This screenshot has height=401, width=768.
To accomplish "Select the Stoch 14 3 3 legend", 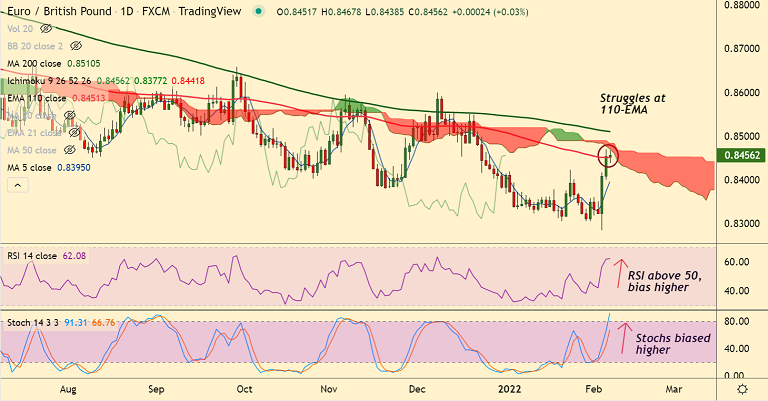I will pos(33,323).
